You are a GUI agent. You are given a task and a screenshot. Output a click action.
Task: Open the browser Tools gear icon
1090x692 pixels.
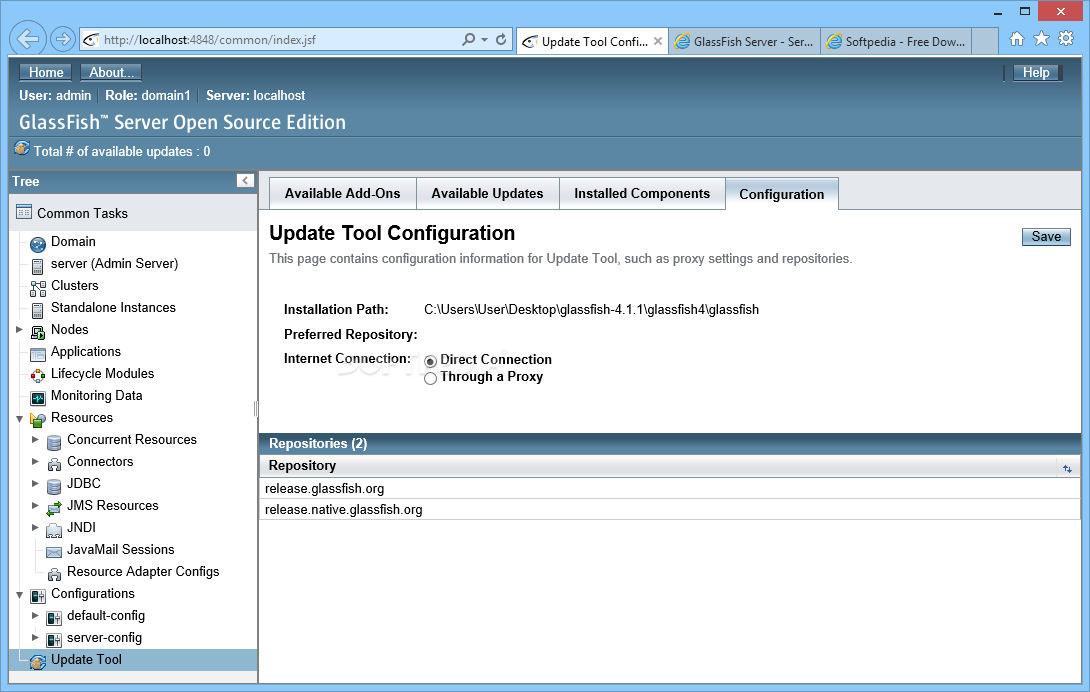point(1066,39)
